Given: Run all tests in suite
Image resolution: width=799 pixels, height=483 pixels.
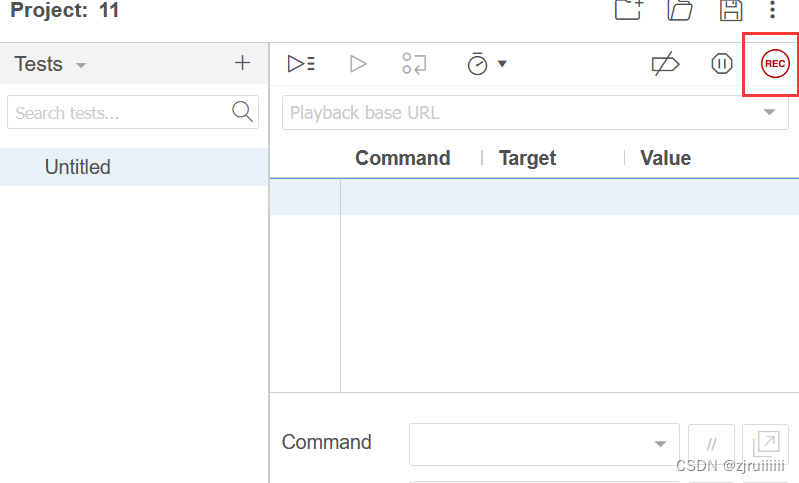Looking at the screenshot, I should (301, 64).
